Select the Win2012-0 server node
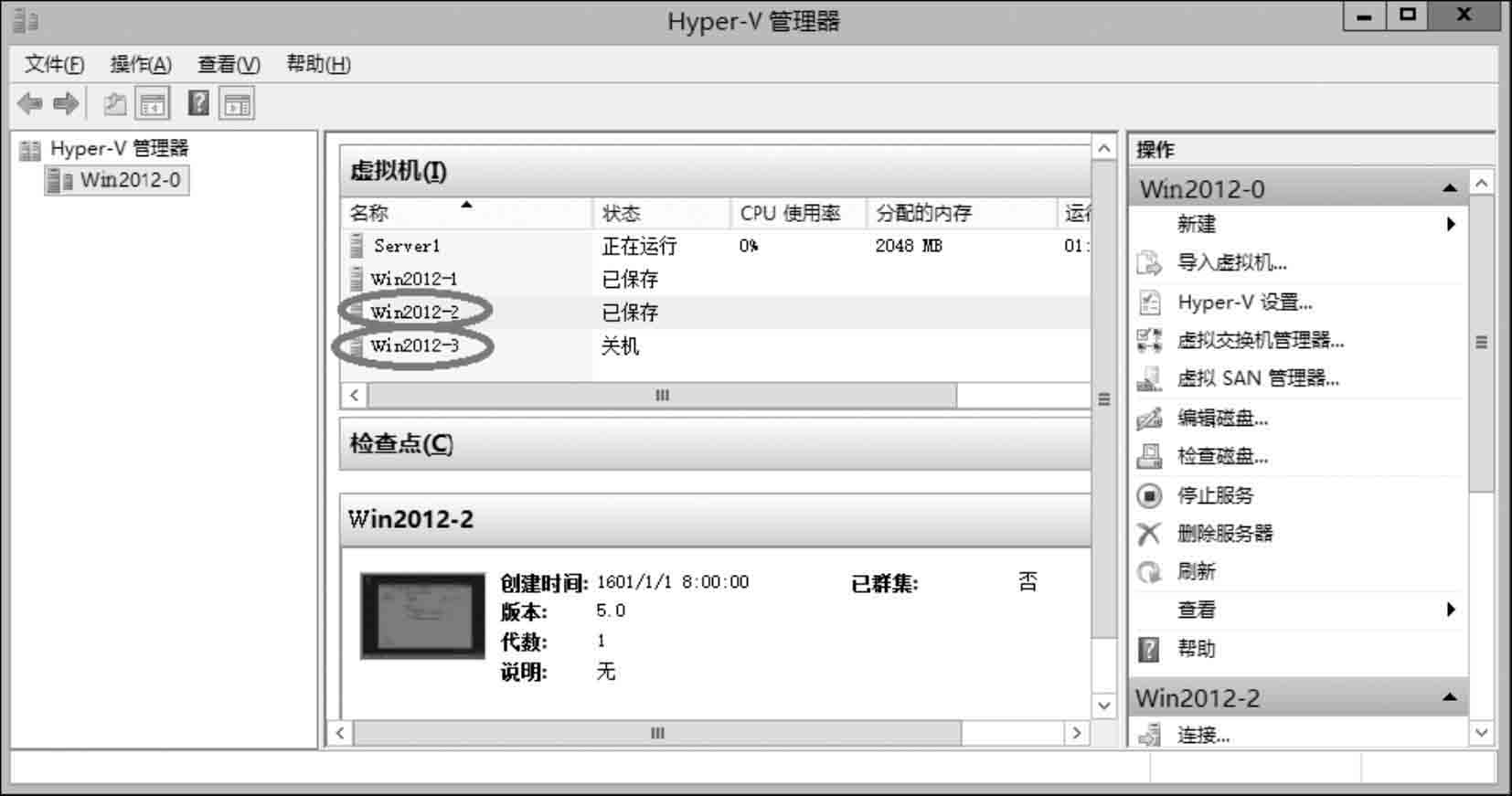The height and width of the screenshot is (796, 1512). pos(117,180)
